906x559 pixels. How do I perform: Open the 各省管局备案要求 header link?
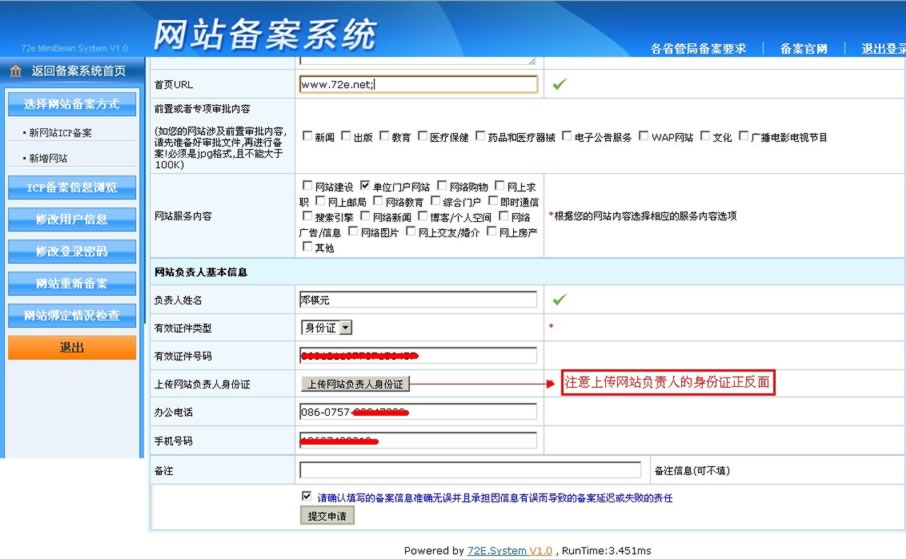698,49
